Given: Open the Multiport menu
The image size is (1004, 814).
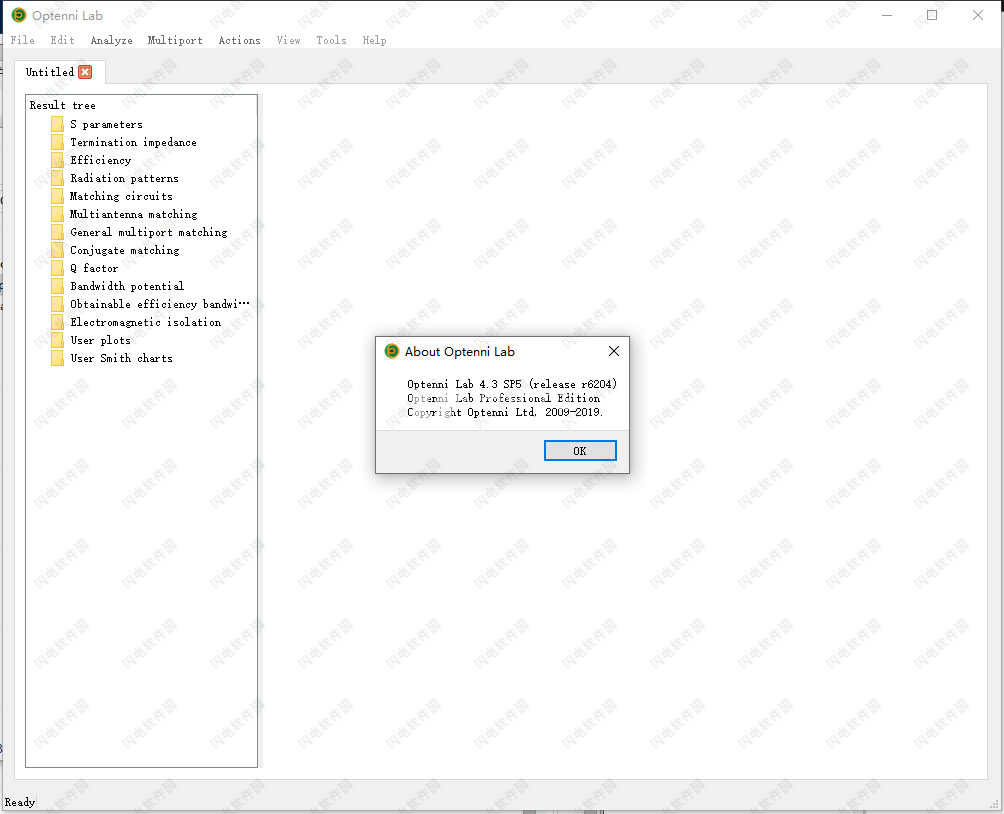Looking at the screenshot, I should tap(175, 40).
